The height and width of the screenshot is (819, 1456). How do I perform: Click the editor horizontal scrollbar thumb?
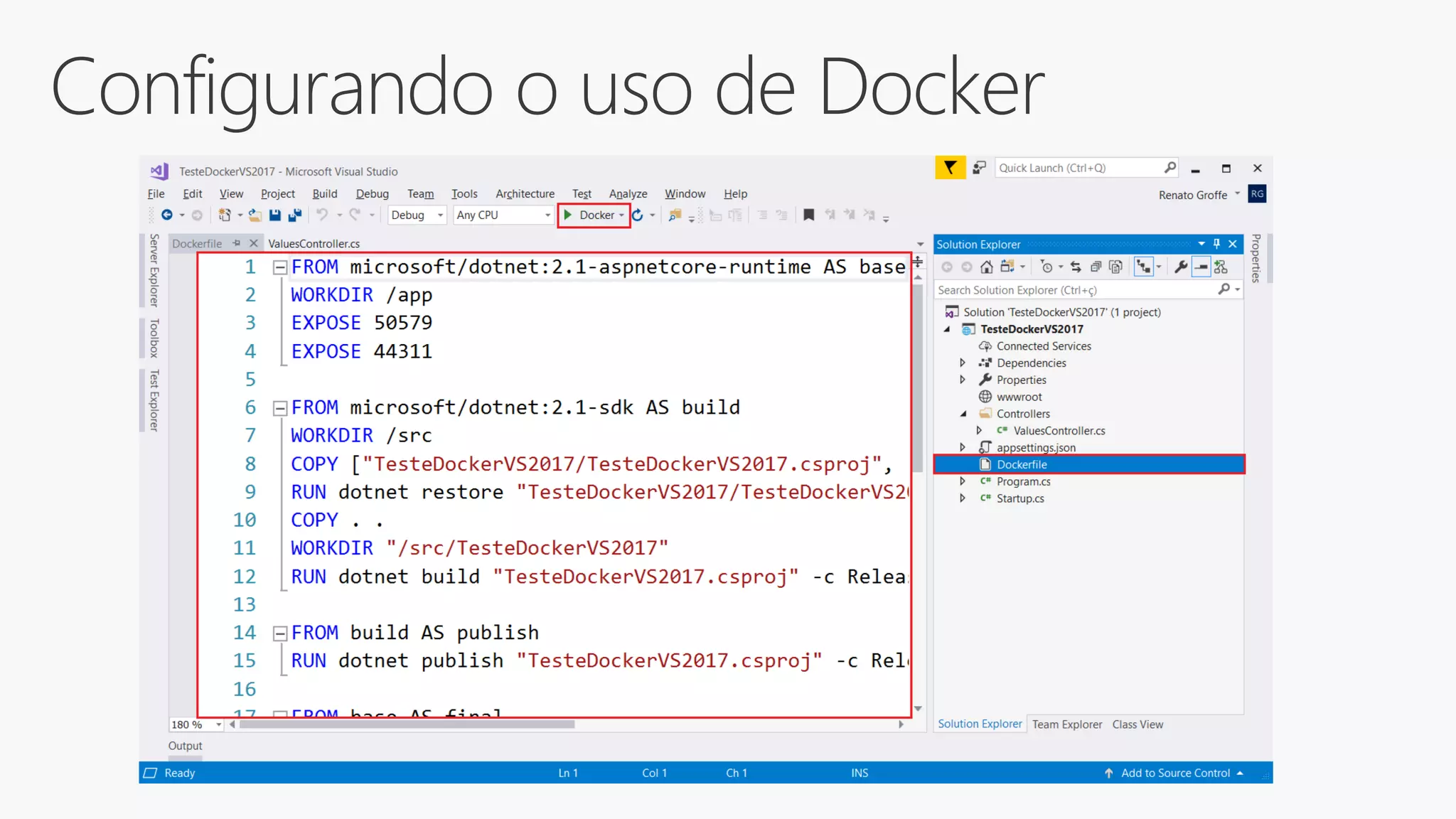[407, 724]
